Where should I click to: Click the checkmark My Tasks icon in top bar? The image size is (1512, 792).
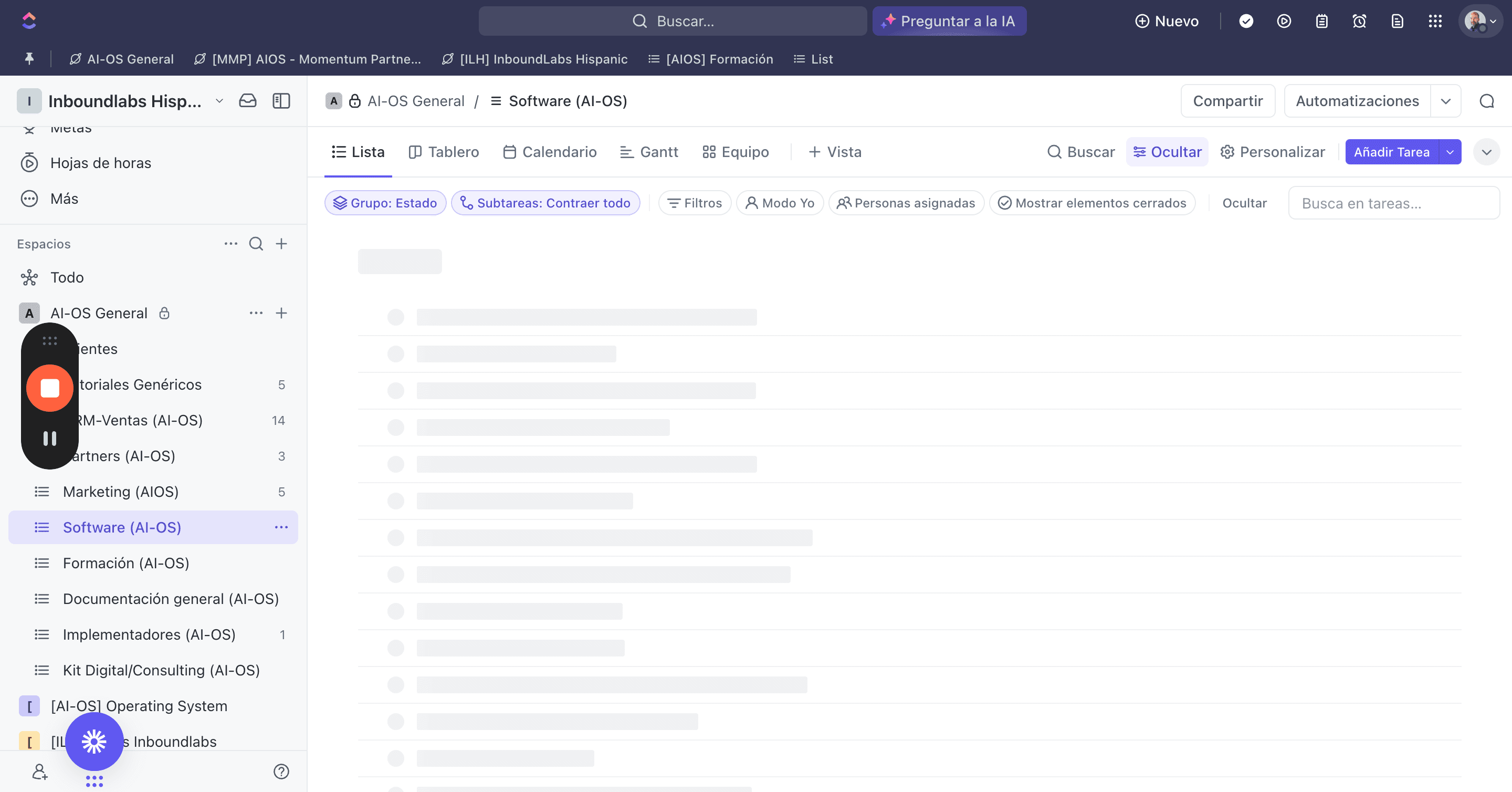1246,21
